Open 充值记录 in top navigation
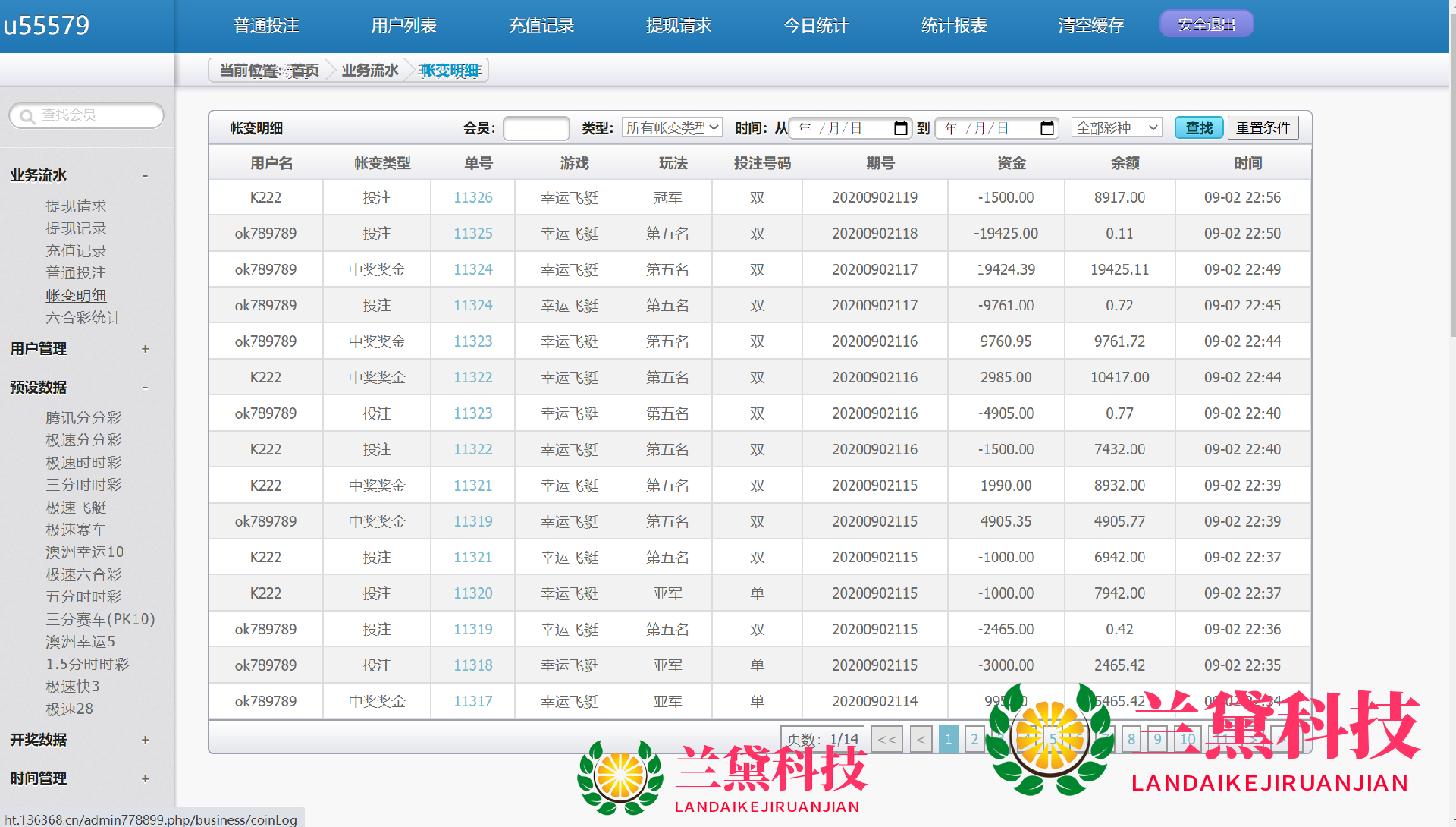The width and height of the screenshot is (1456, 827). point(541,26)
